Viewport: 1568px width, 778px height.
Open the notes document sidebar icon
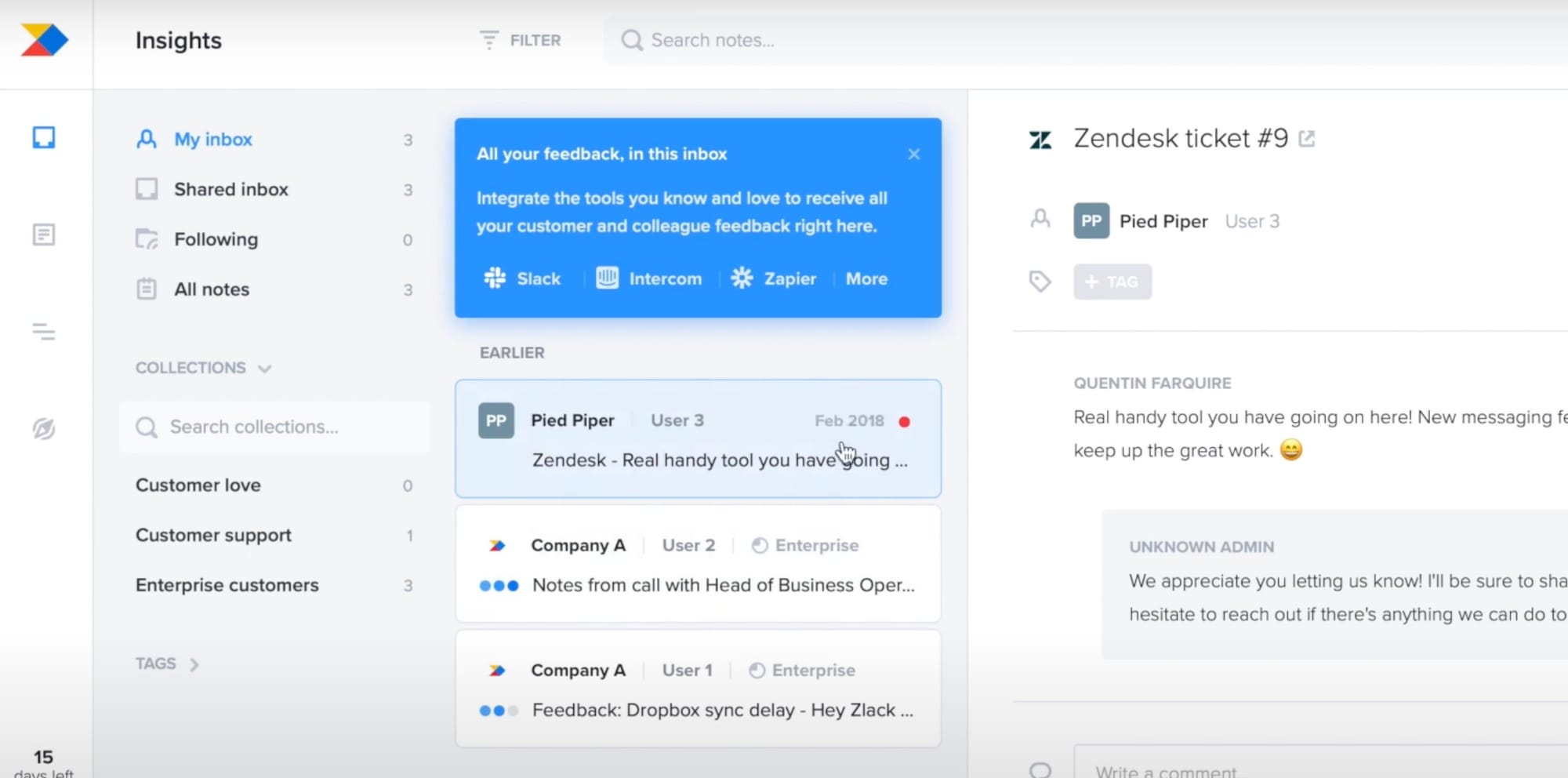44,234
